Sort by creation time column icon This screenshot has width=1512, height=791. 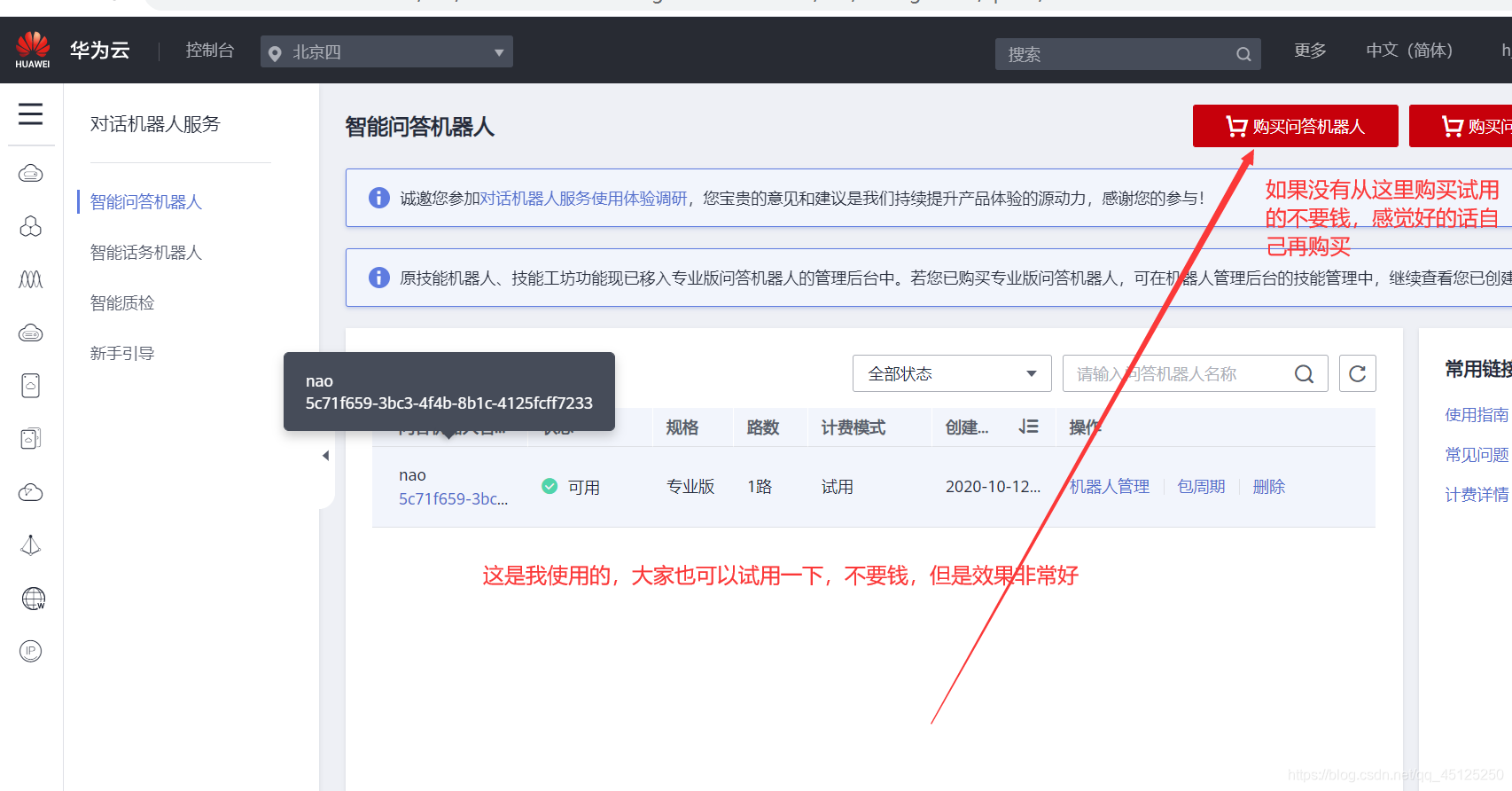[1028, 427]
